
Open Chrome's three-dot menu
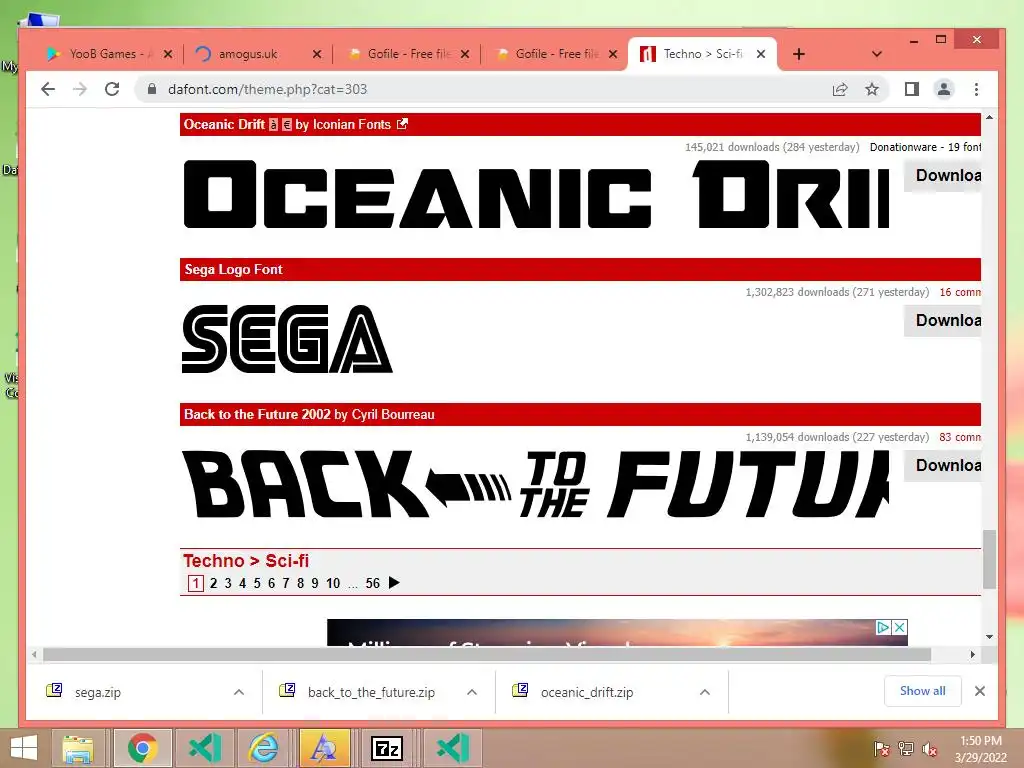click(x=976, y=89)
